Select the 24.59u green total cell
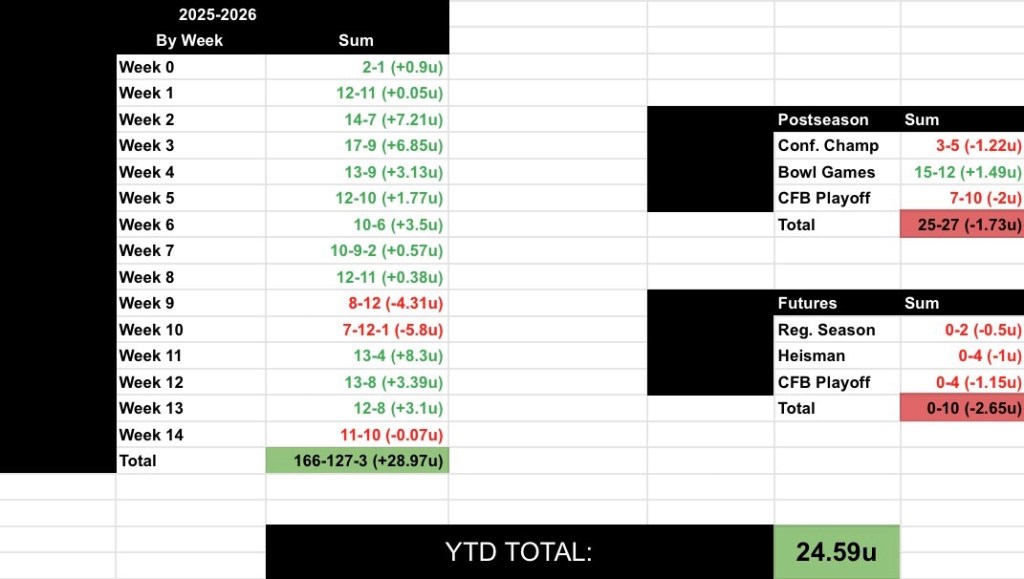This screenshot has height=579, width=1024. 837,552
